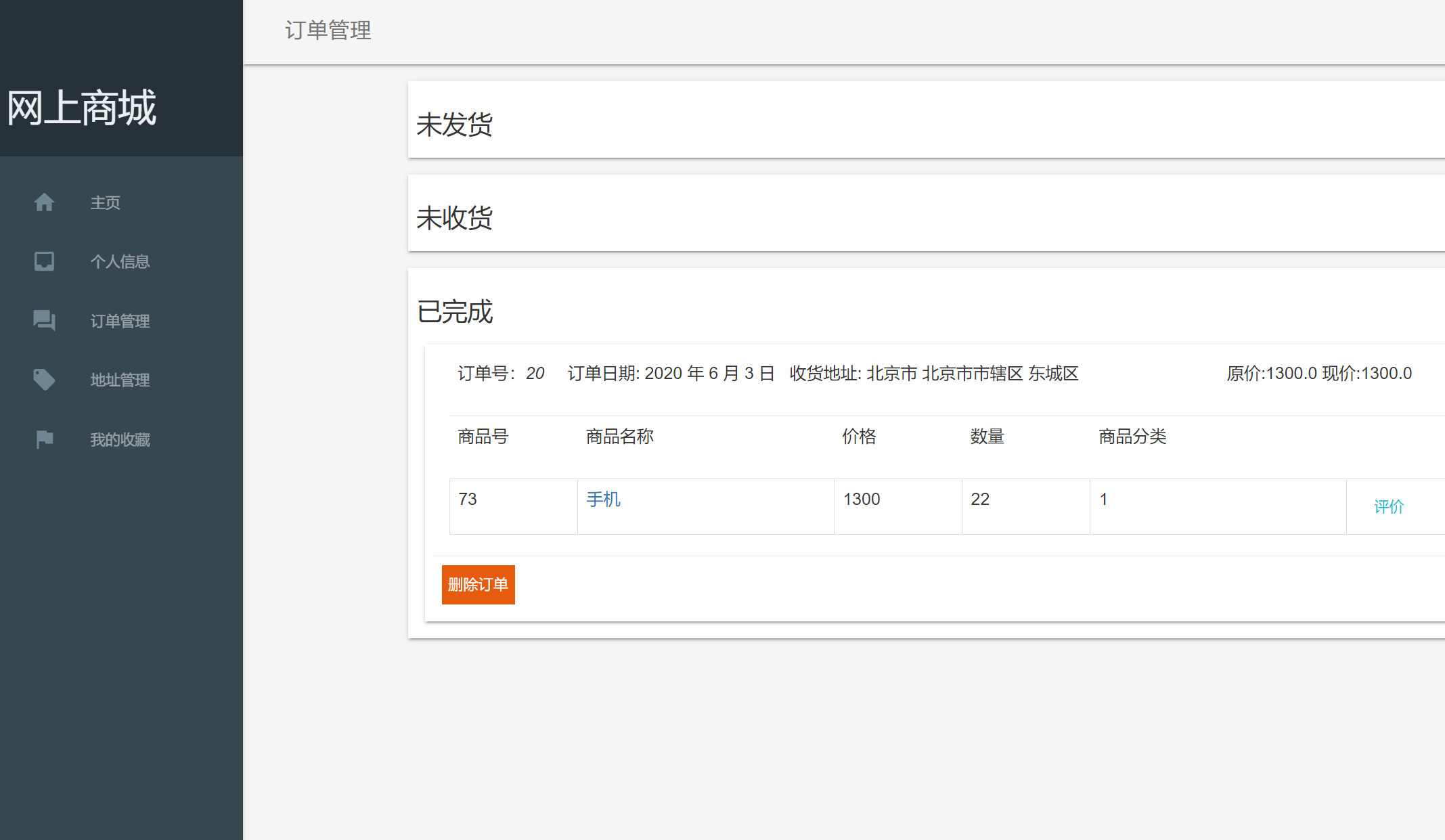Click the 删除订单 button

(x=478, y=584)
